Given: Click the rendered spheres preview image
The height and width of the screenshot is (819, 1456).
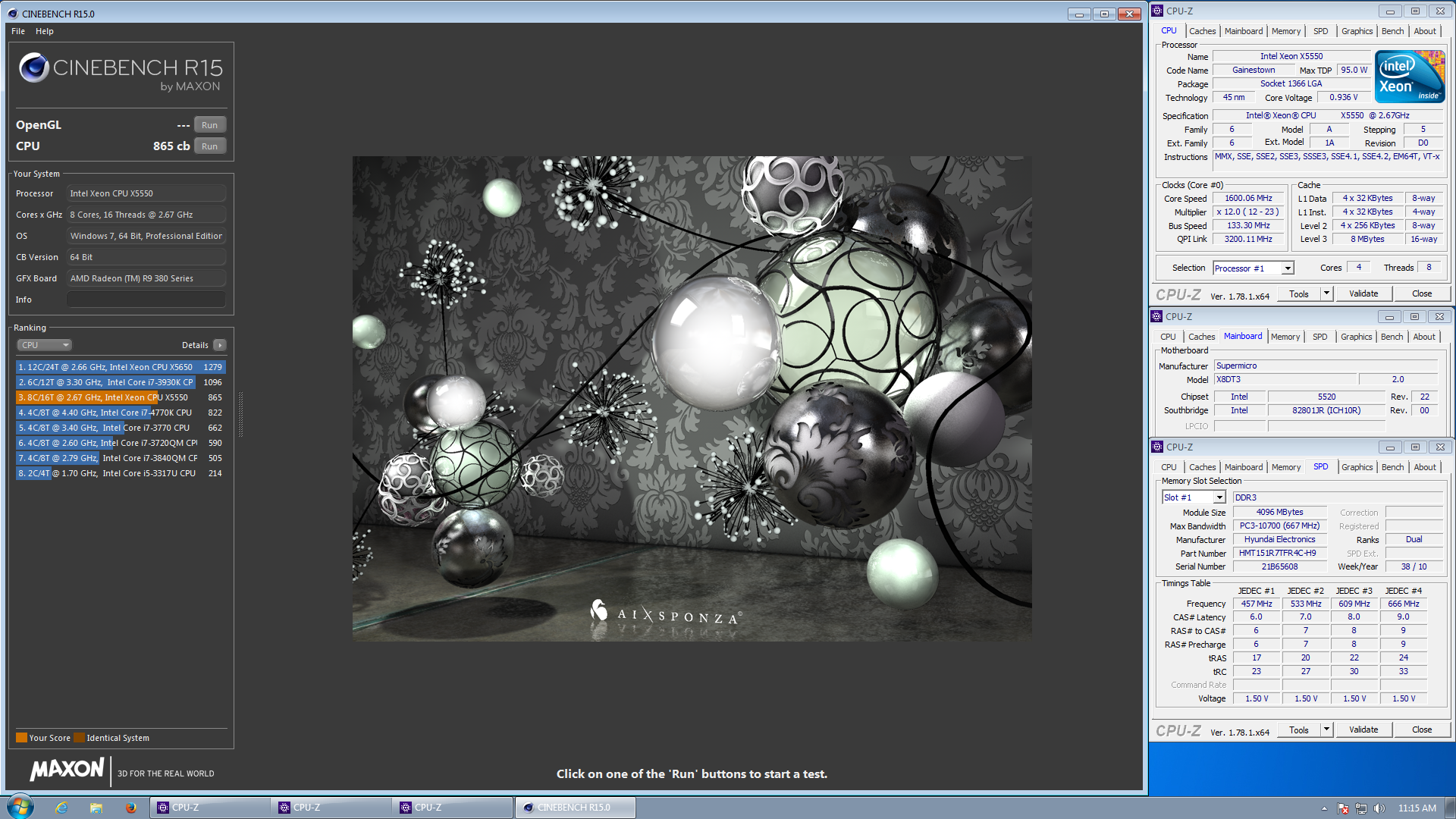Looking at the screenshot, I should [692, 398].
